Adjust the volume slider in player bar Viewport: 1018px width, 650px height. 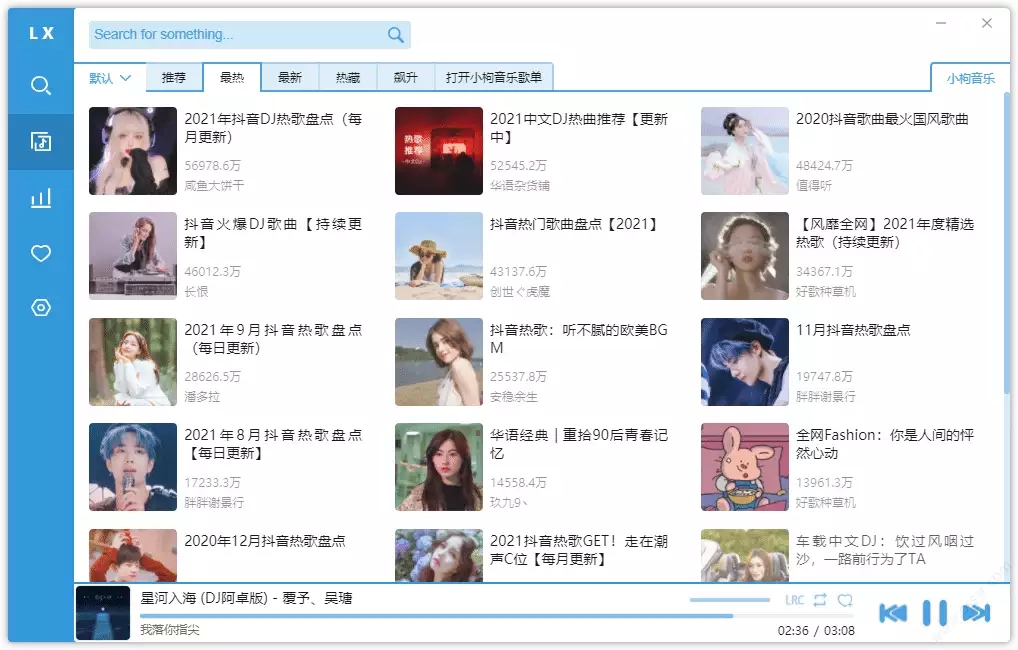click(729, 600)
